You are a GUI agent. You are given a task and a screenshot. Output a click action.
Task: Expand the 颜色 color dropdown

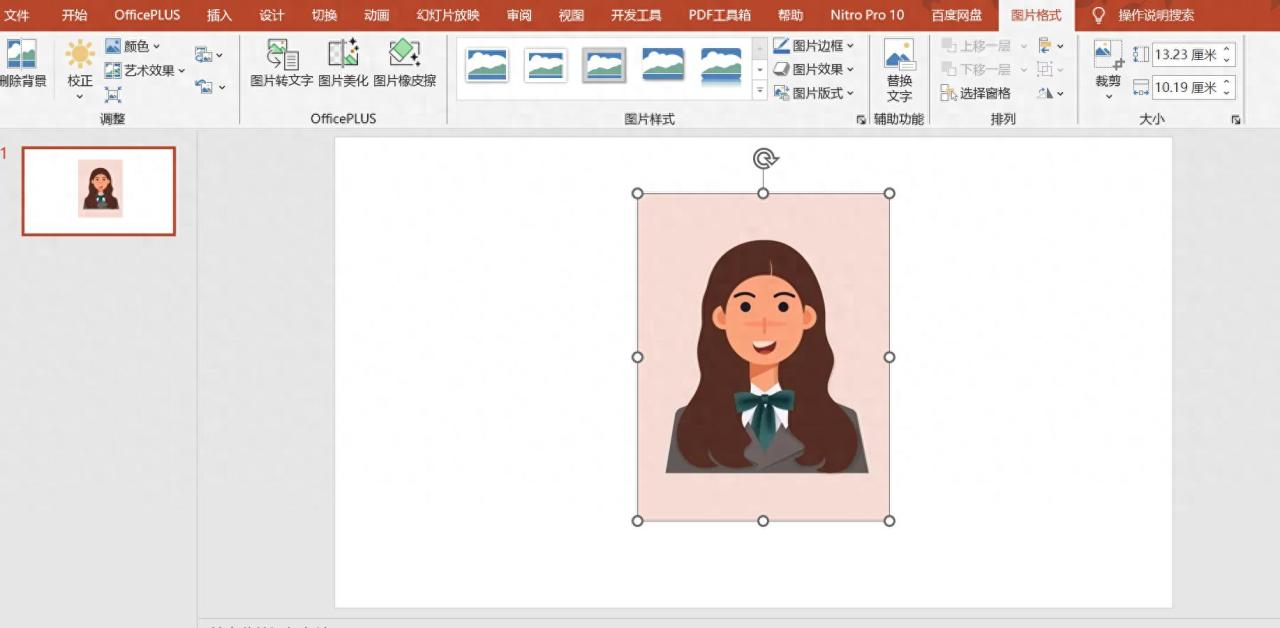tap(133, 46)
